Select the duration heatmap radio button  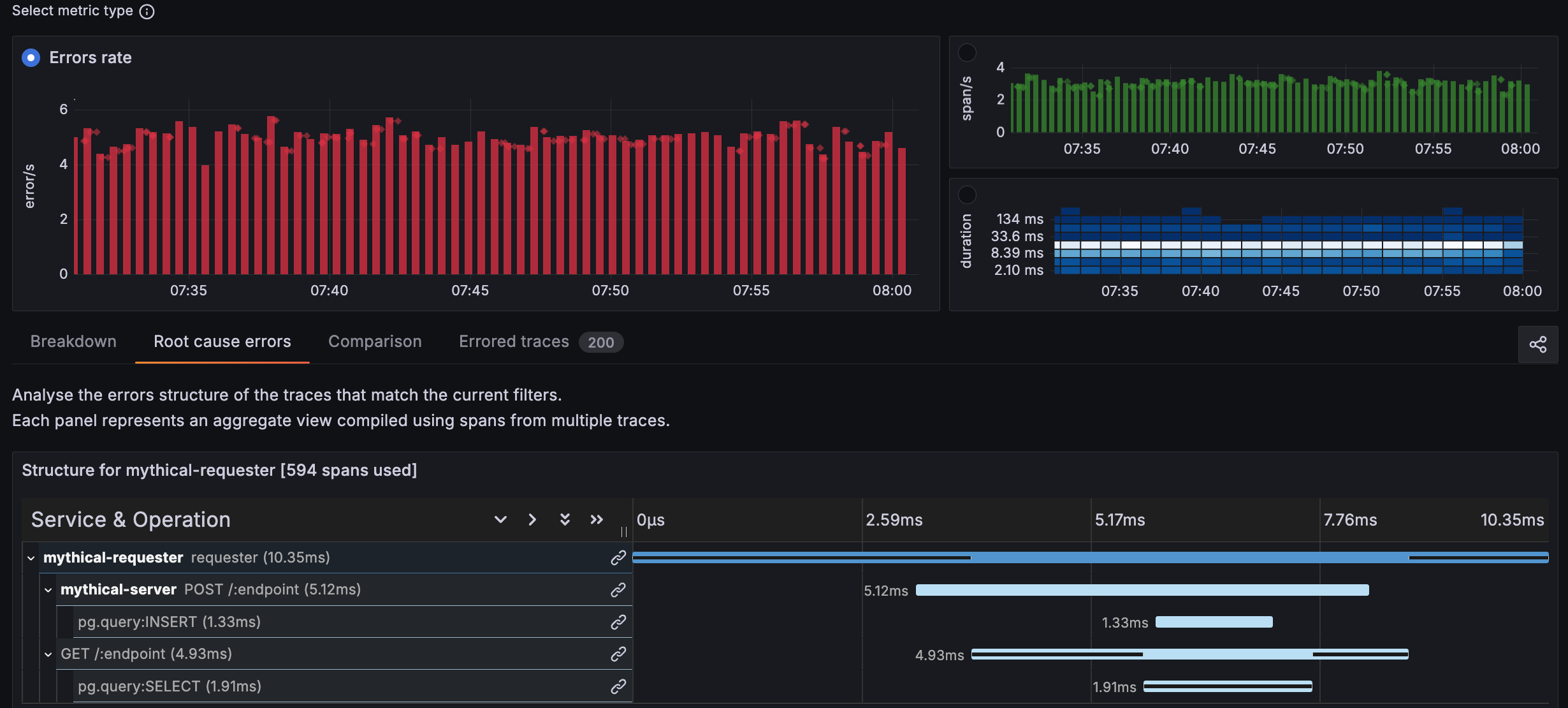(968, 195)
